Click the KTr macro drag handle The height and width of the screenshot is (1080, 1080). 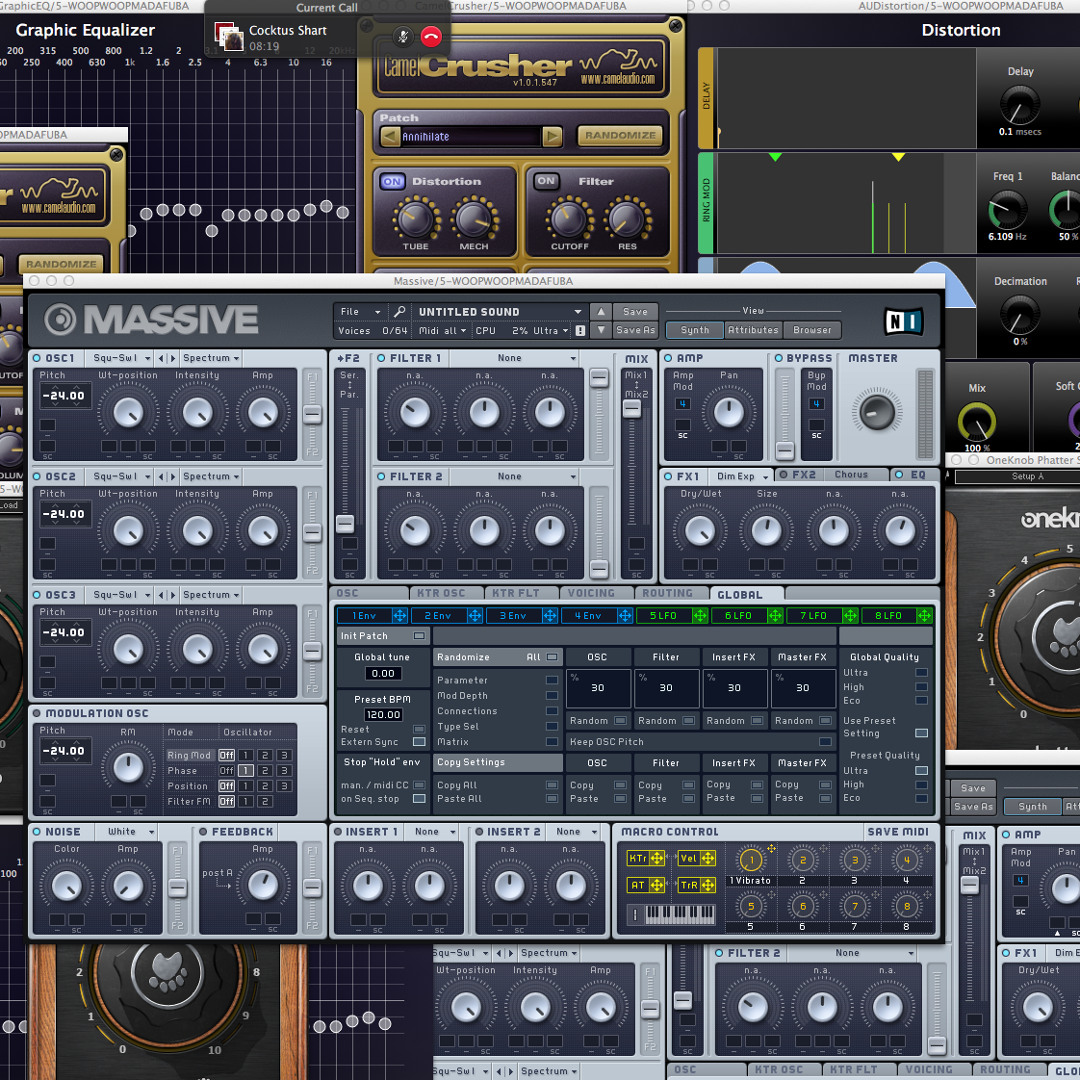pyautogui.click(x=657, y=858)
